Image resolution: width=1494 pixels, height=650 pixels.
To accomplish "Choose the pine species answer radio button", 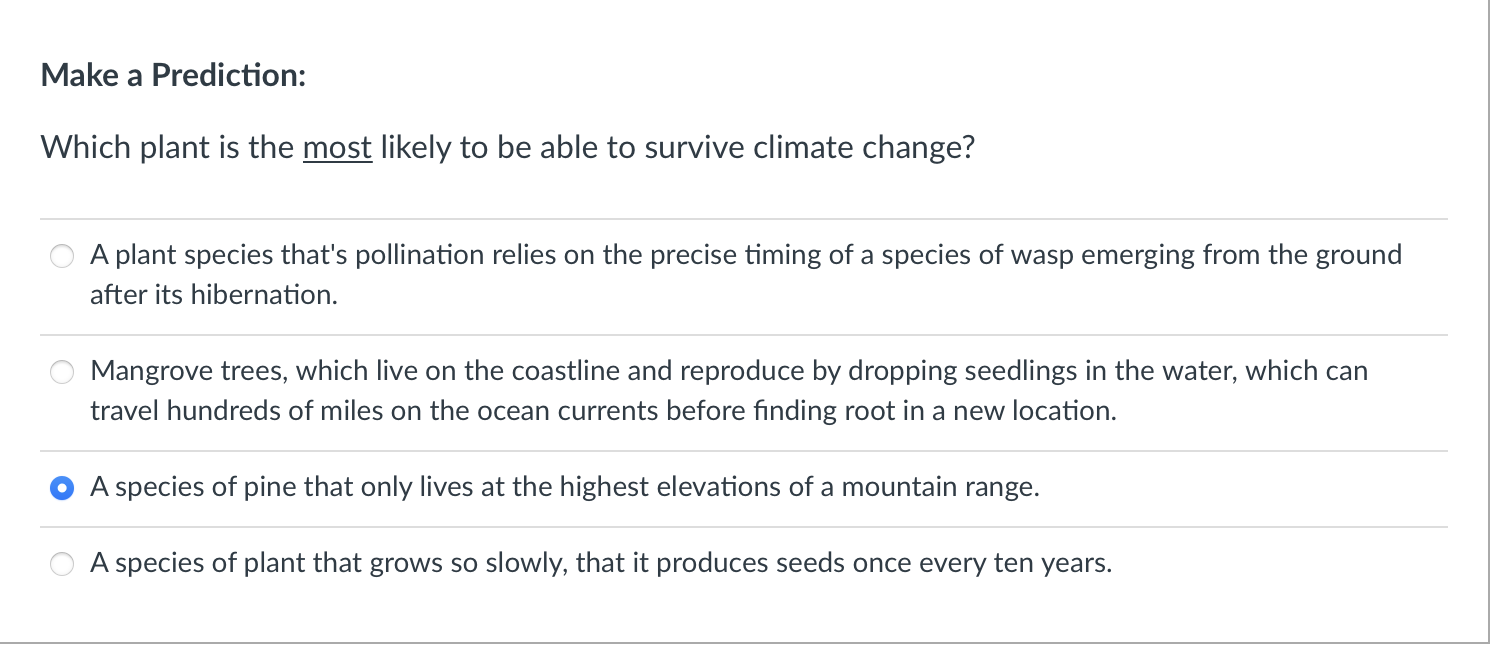I will click(x=61, y=488).
